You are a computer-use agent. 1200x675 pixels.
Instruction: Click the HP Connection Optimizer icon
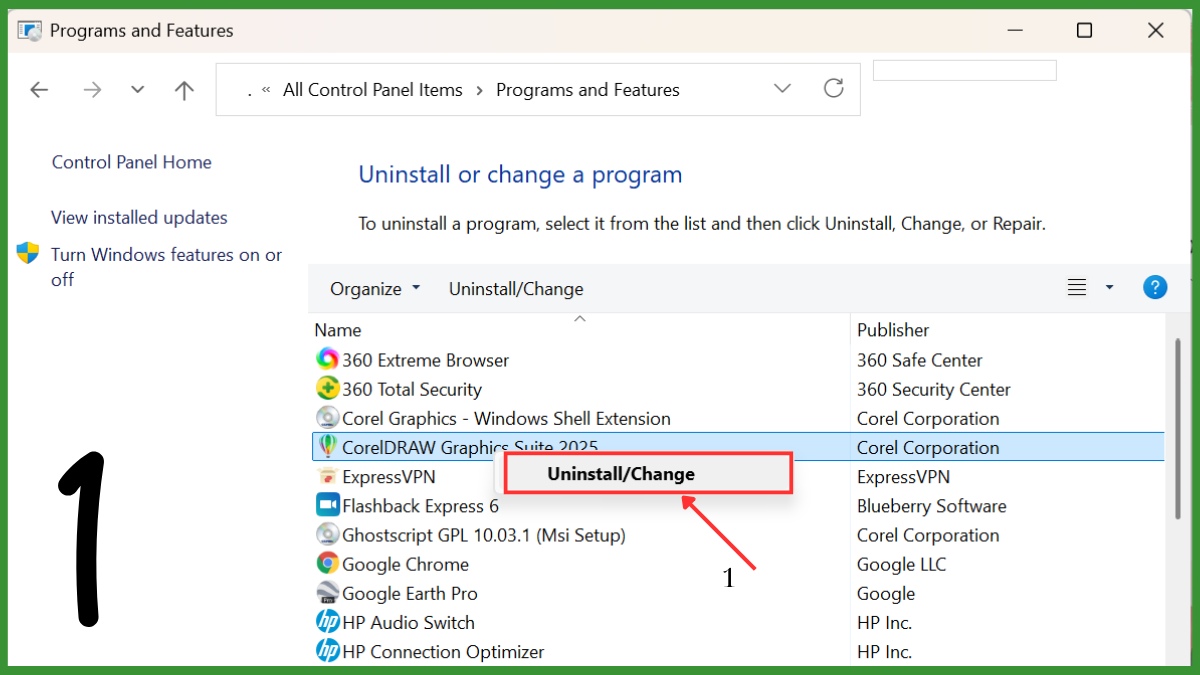(x=327, y=651)
